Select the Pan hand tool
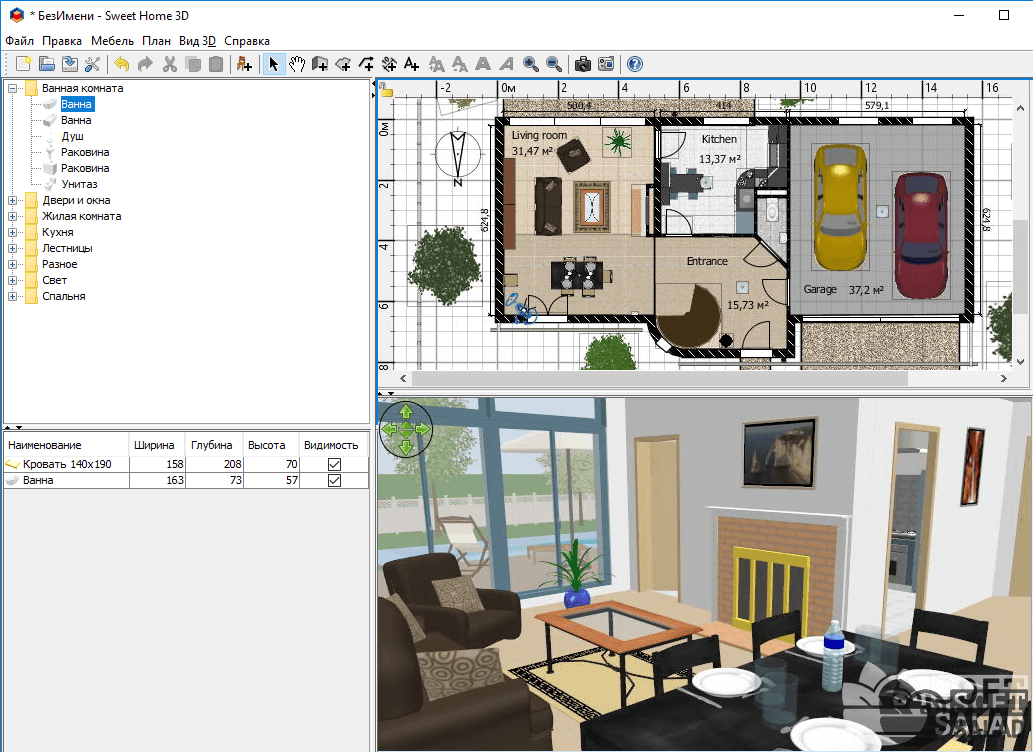1033x752 pixels. (297, 65)
